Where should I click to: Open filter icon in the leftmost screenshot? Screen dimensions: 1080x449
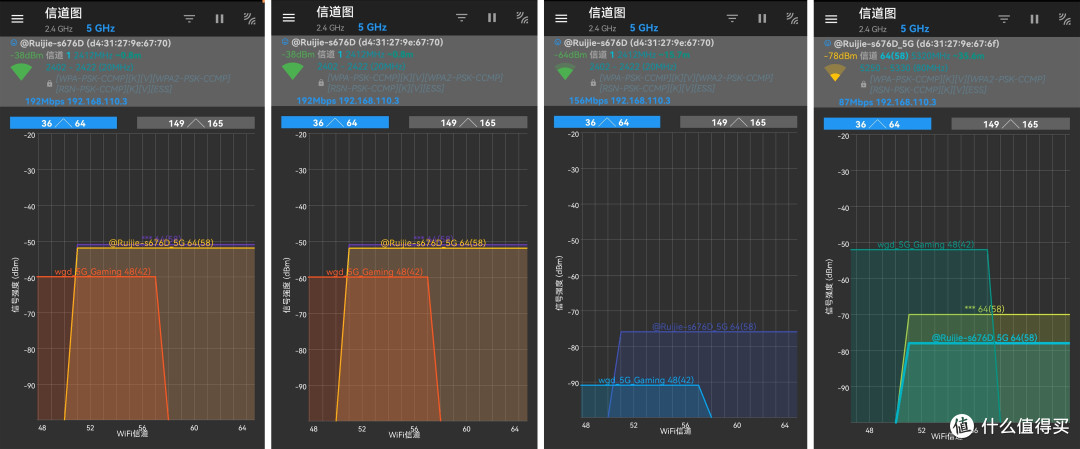coord(189,19)
